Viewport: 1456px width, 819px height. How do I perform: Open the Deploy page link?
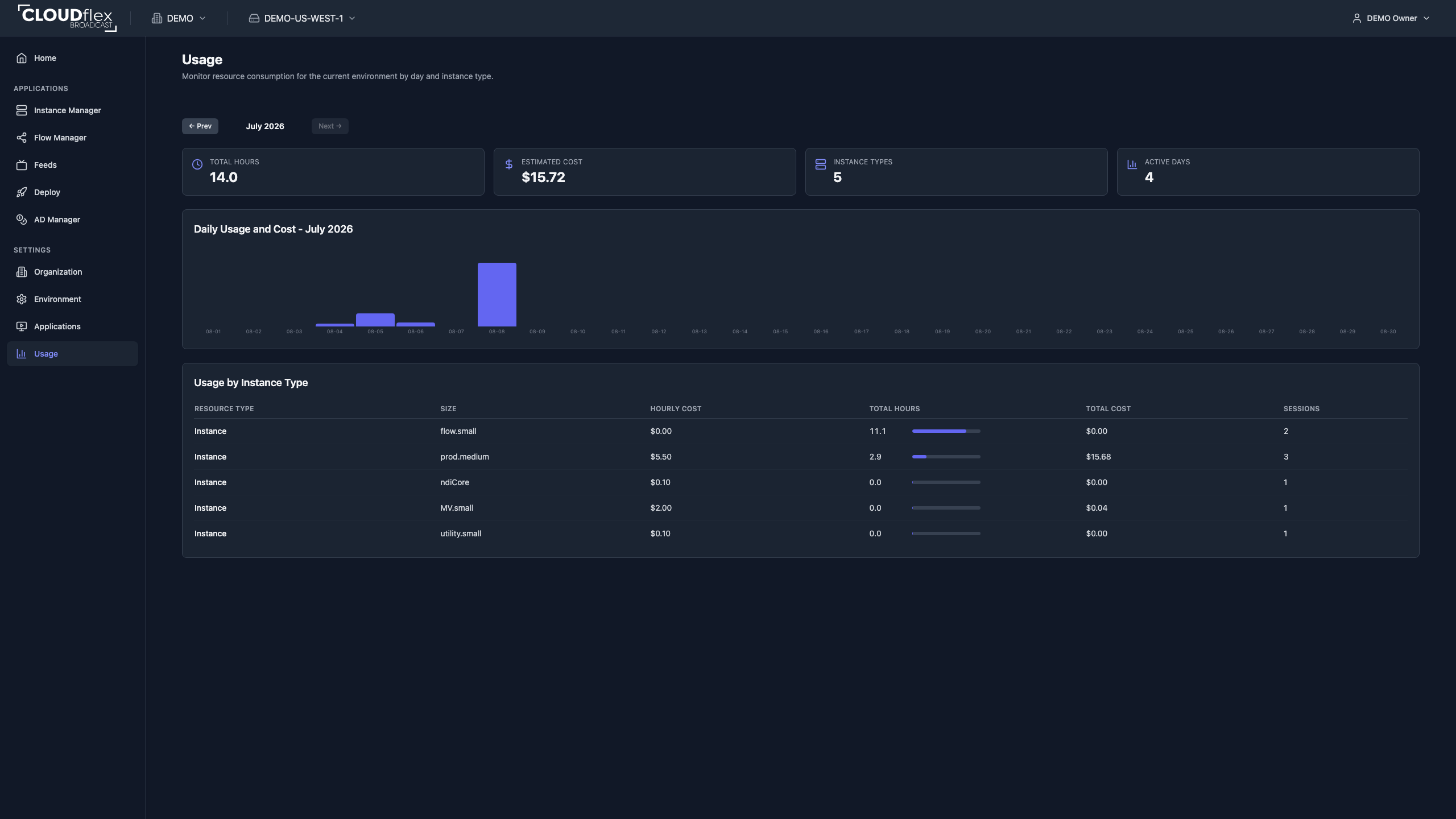click(72, 192)
